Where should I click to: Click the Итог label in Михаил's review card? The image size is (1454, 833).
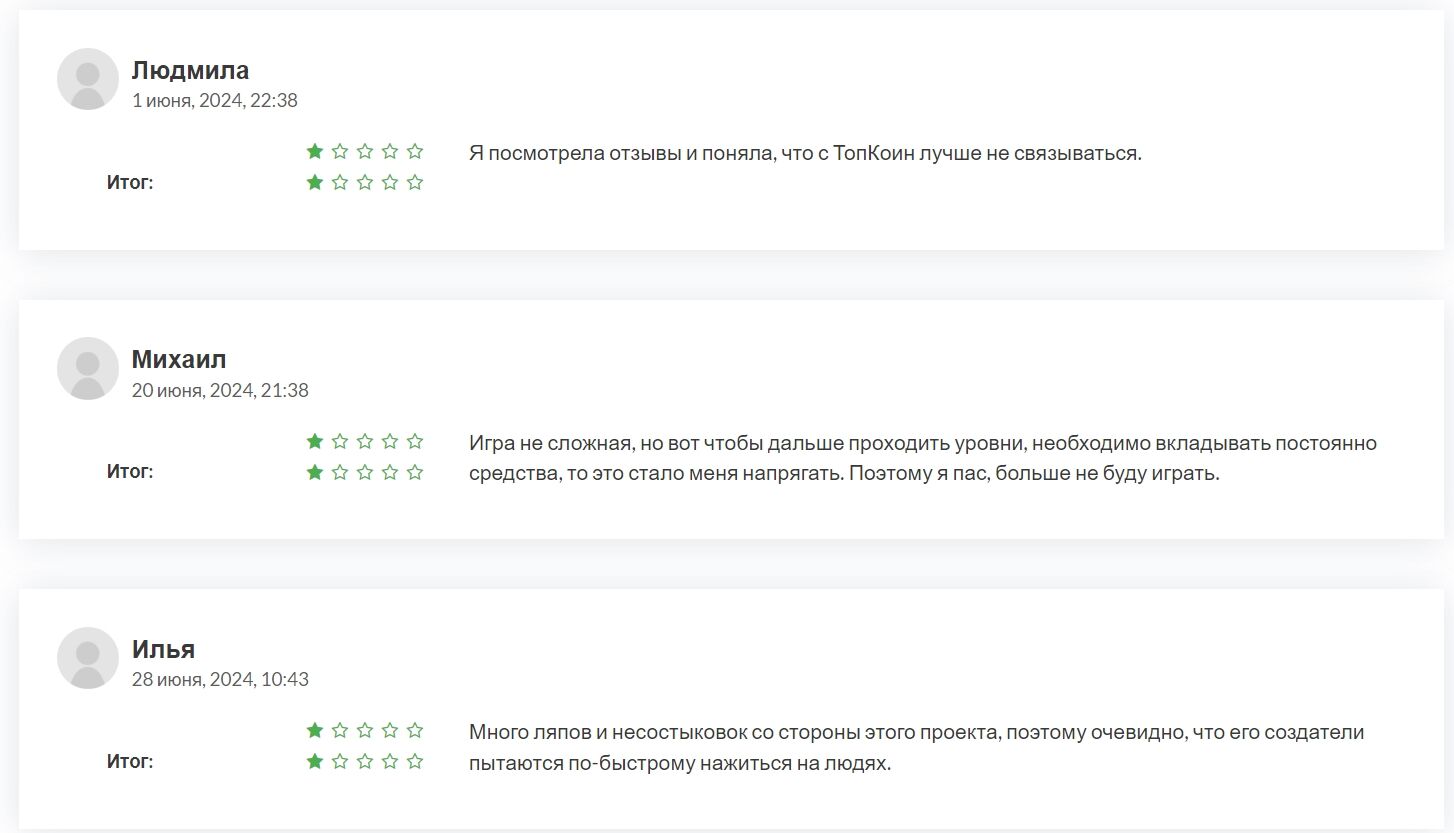pyautogui.click(x=130, y=471)
